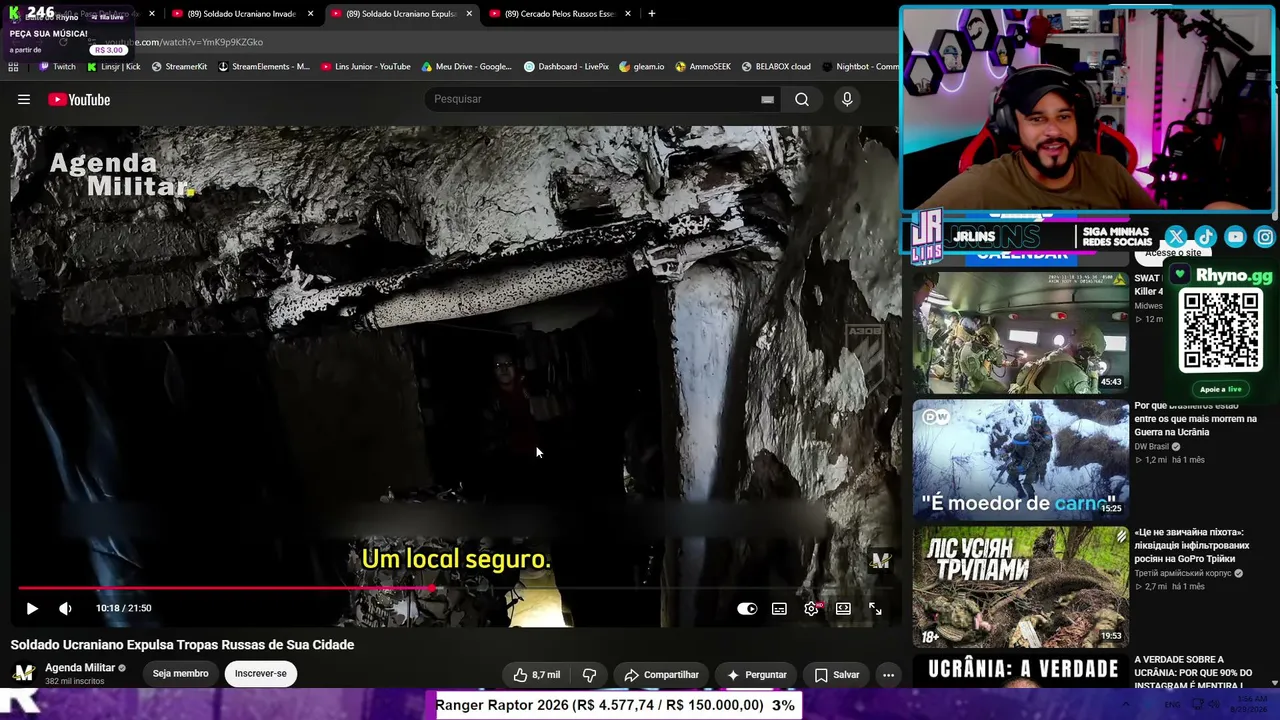Open more actions three-dot menu
Image resolution: width=1280 pixels, height=720 pixels.
coord(888,675)
